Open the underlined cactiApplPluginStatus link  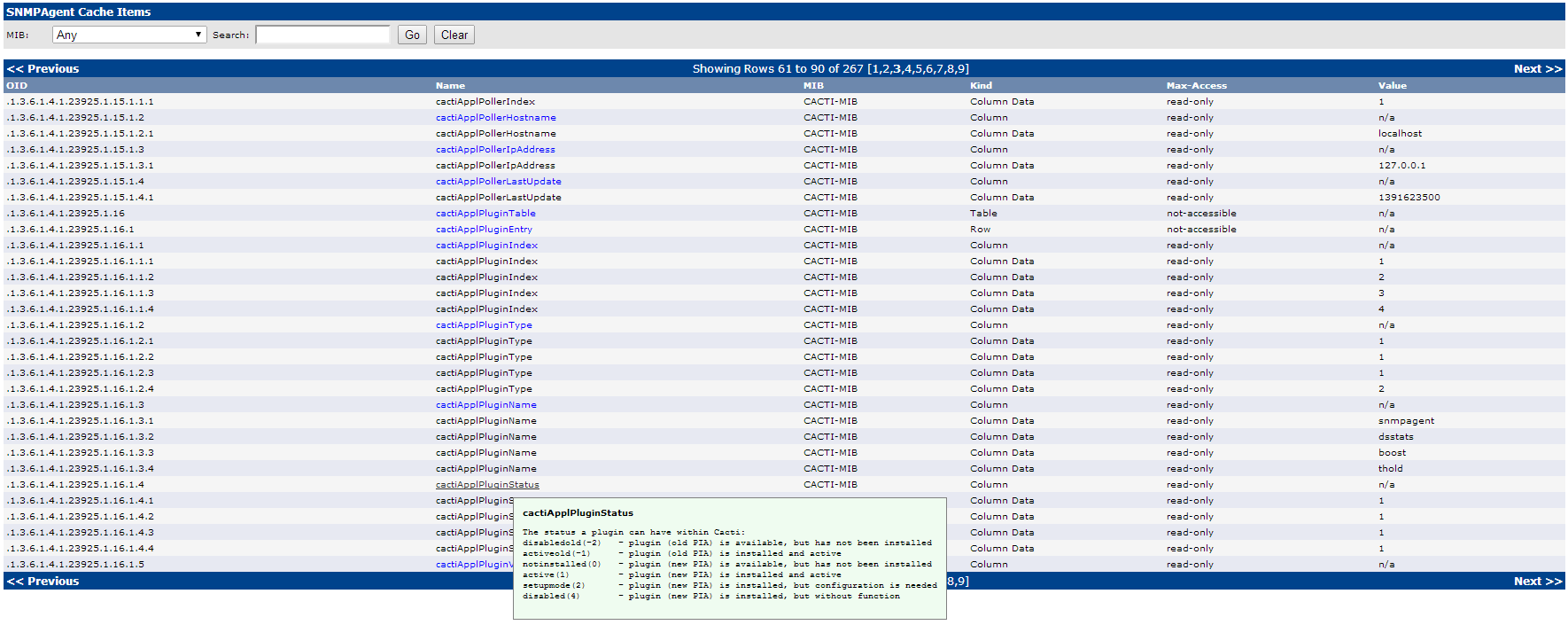(x=487, y=485)
